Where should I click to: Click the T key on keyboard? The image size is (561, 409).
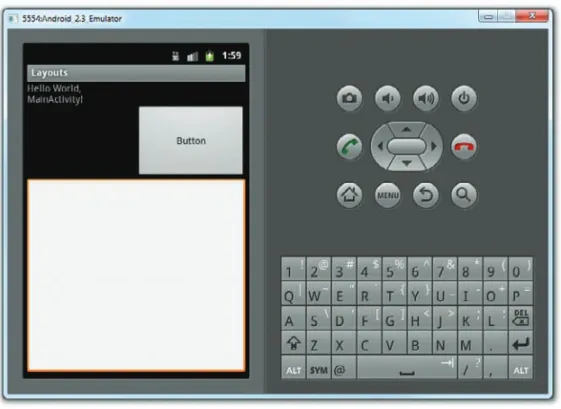point(394,293)
